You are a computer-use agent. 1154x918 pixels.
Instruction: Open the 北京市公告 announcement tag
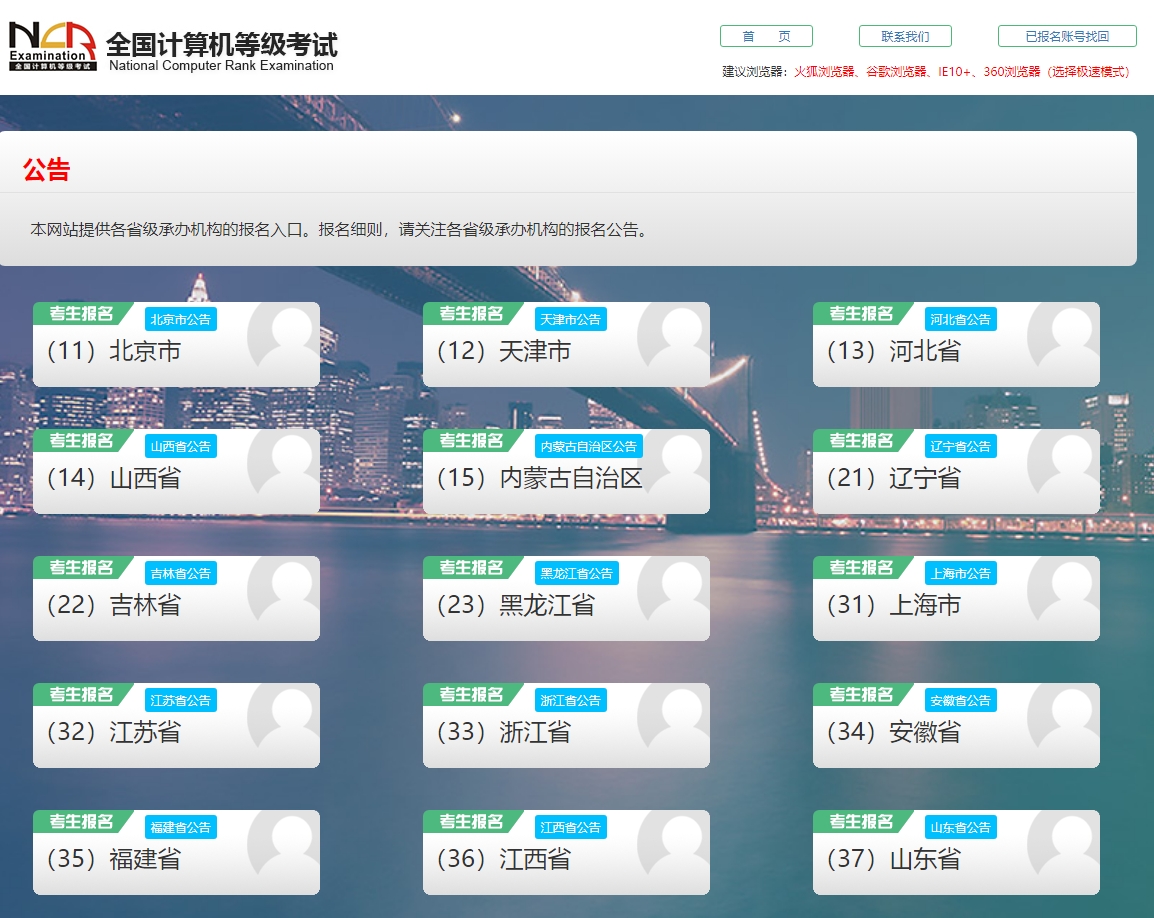(x=181, y=320)
